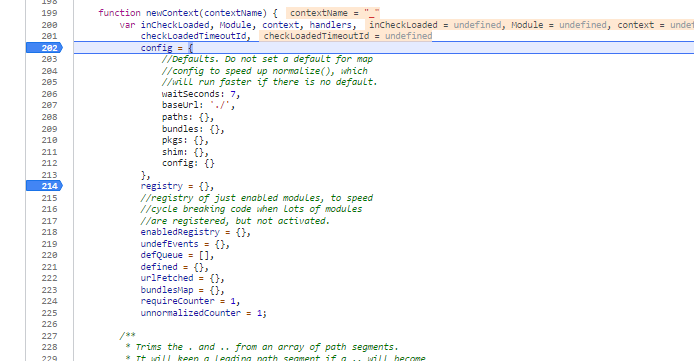Click the defQueue = [] assignment
The height and width of the screenshot is (361, 694).
(177, 255)
